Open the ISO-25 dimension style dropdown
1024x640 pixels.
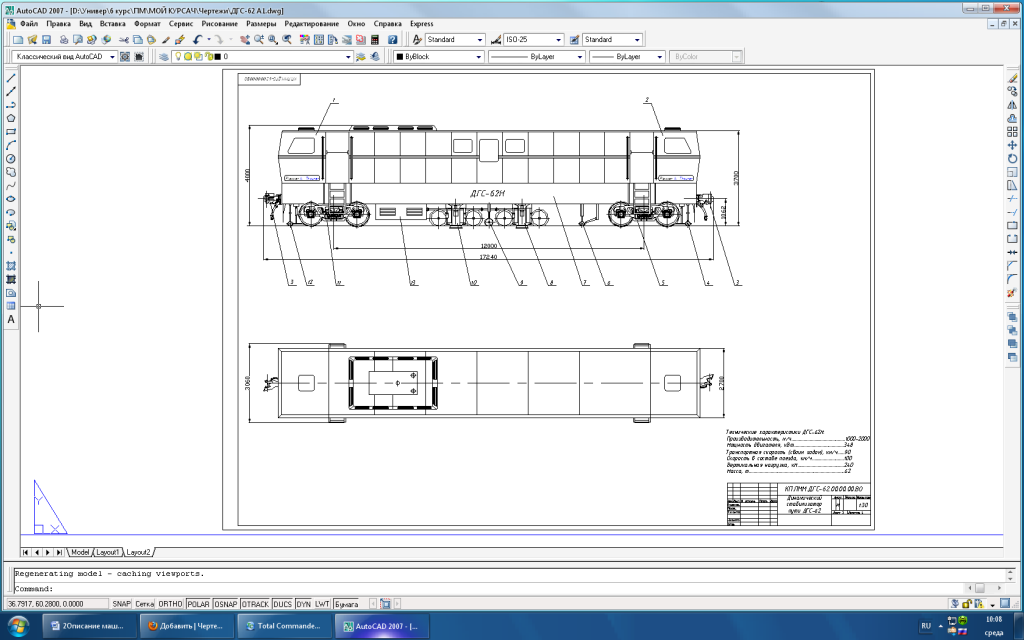coord(534,40)
